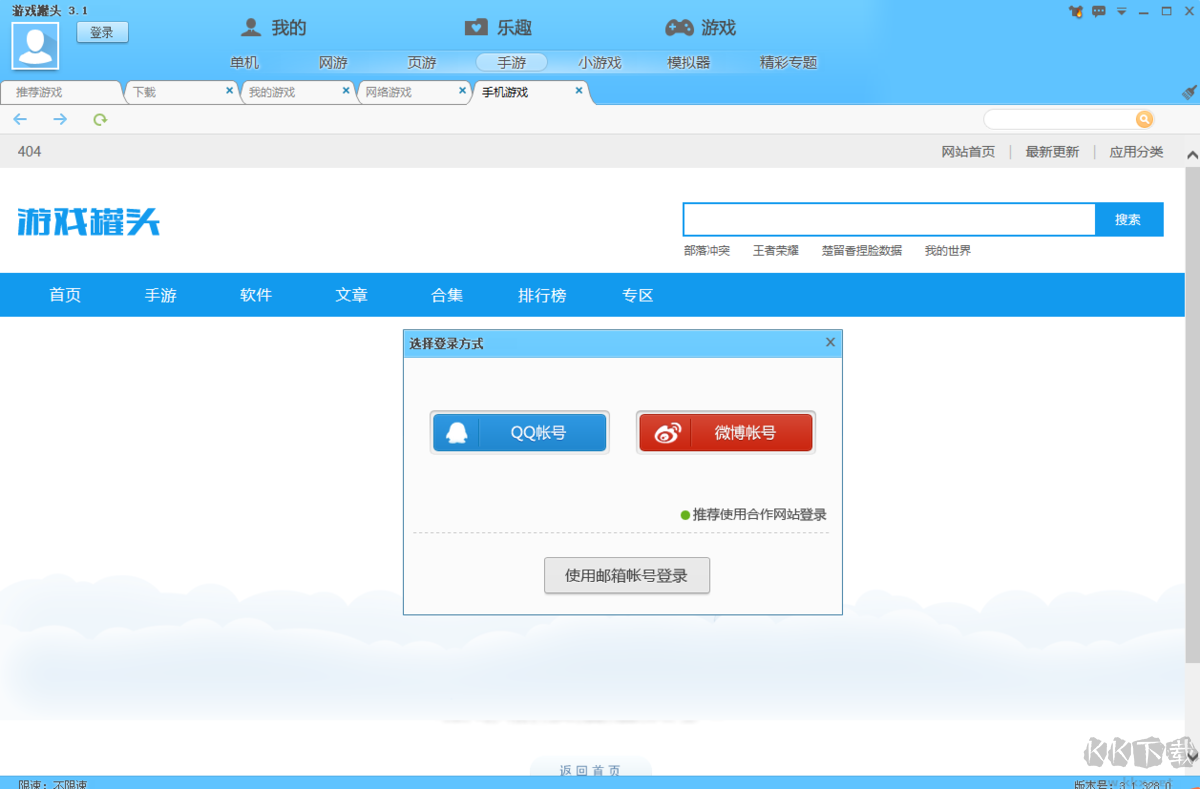Click the 登录 button
The width and height of the screenshot is (1200, 789).
coord(101,32)
